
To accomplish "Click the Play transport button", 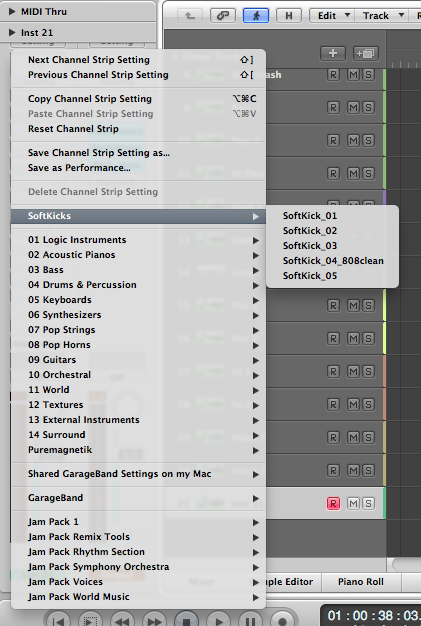I will point(218,621).
